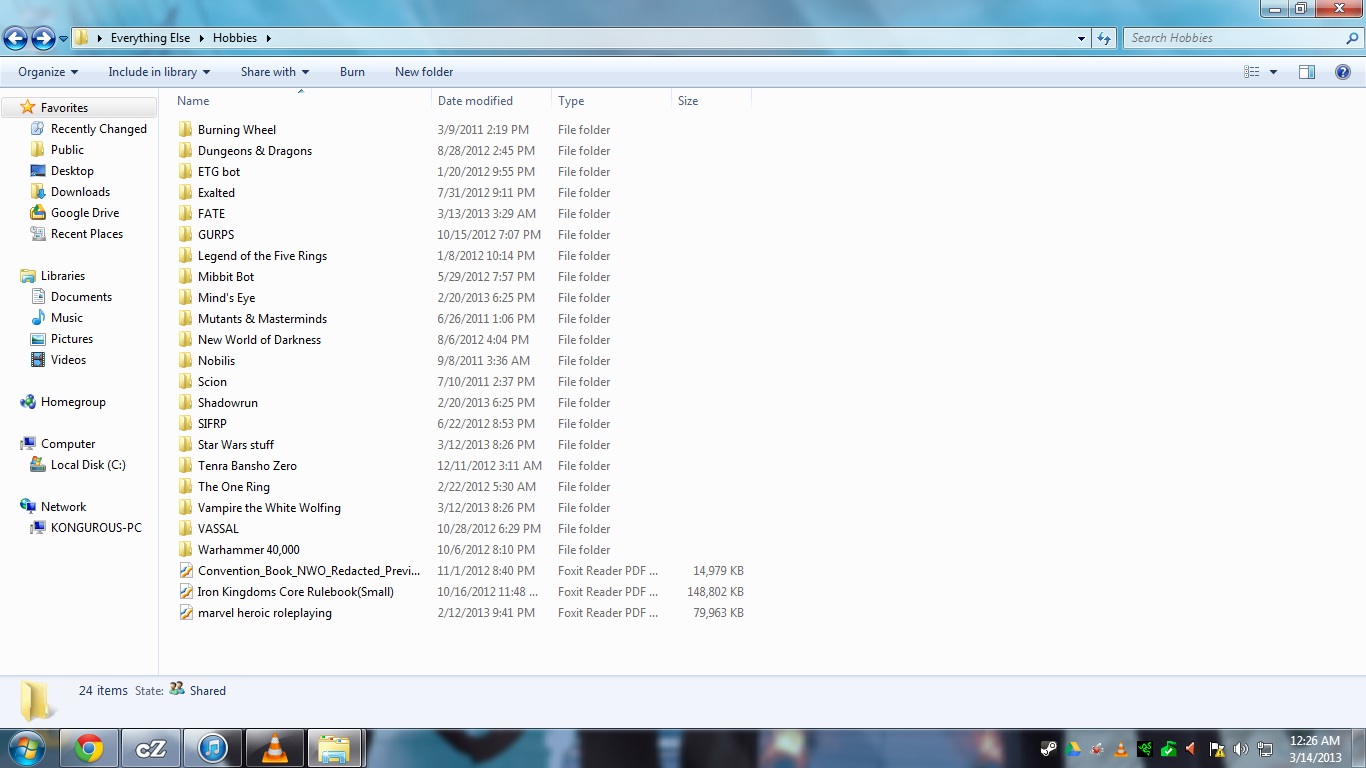
Task: Launch VLC media player from the taskbar
Action: tap(273, 748)
